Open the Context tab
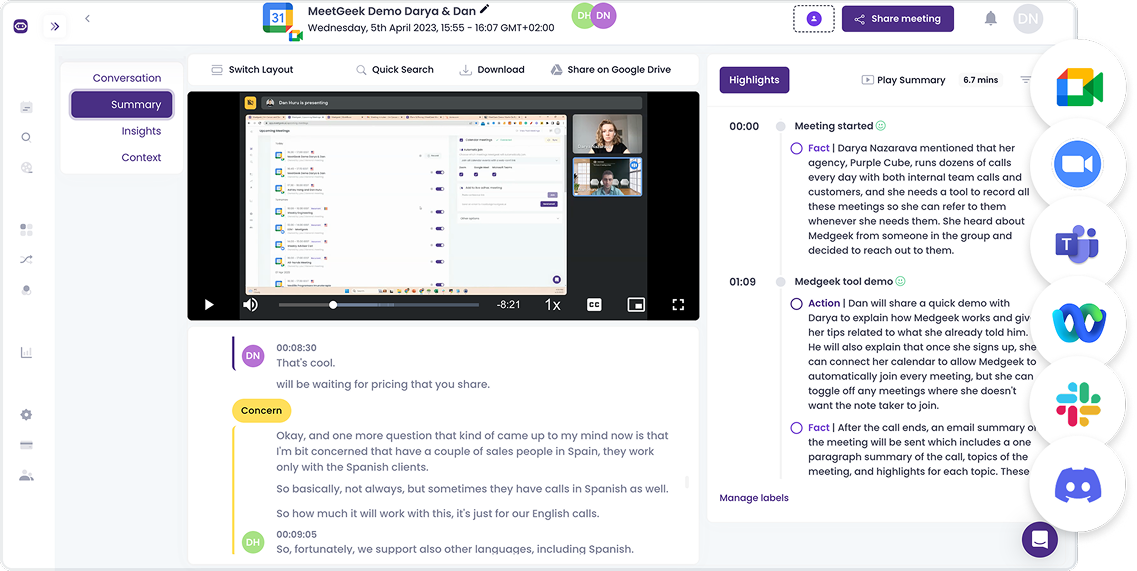 (141, 157)
